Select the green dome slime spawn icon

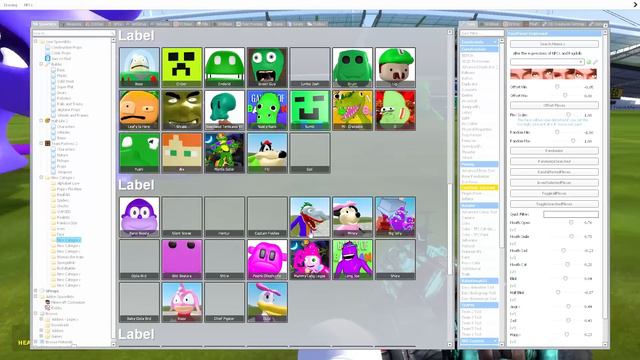click(224, 67)
